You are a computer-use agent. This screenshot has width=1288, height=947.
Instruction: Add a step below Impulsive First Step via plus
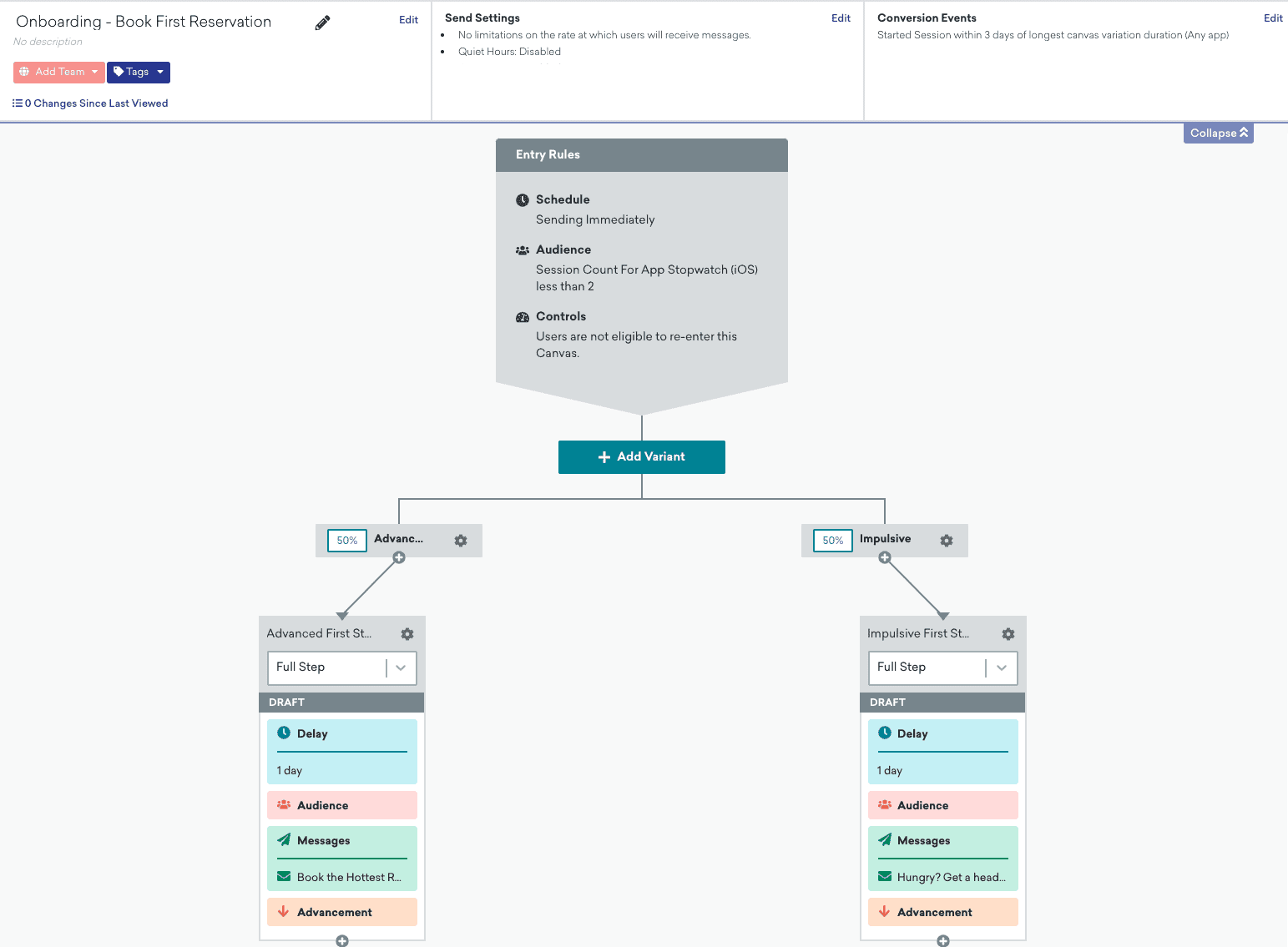(942, 940)
